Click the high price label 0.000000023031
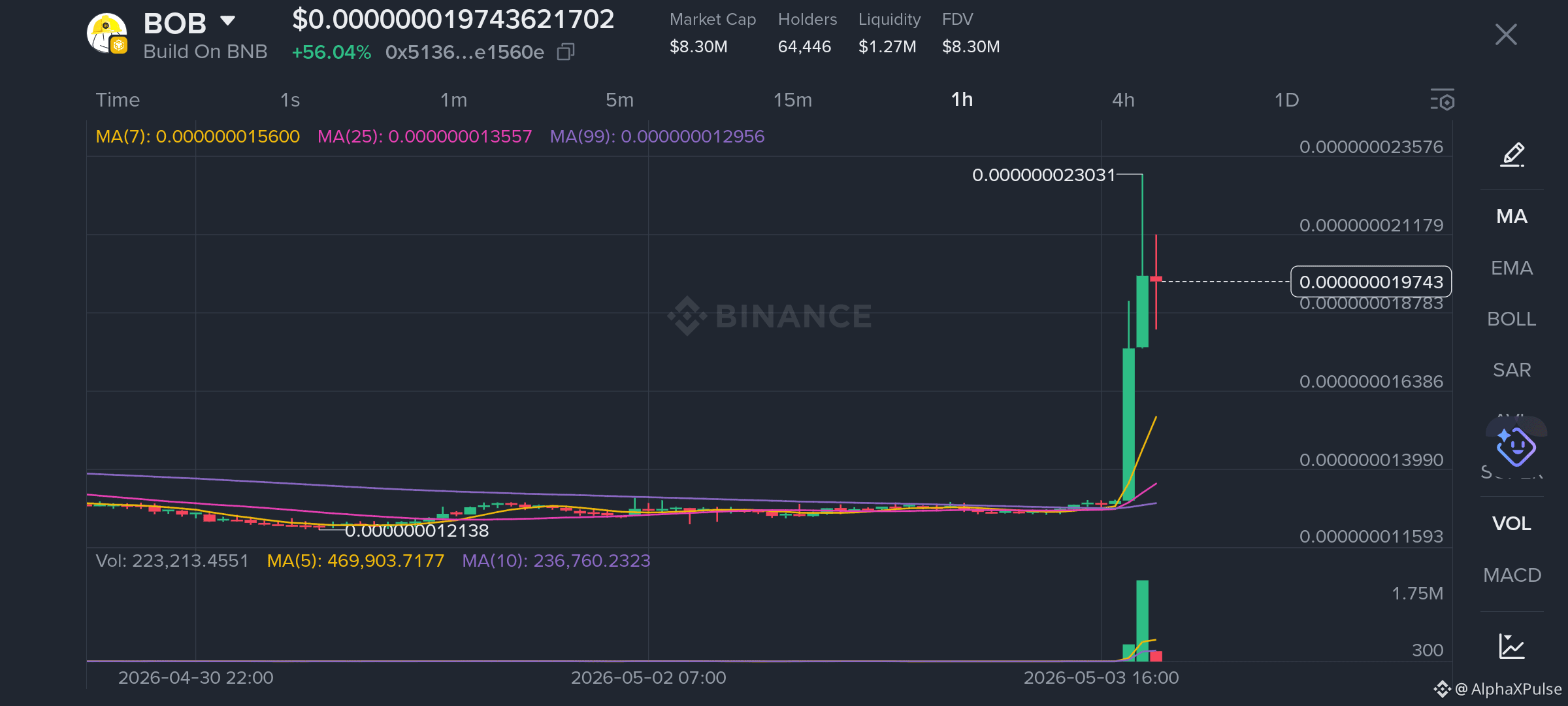 pos(1043,175)
